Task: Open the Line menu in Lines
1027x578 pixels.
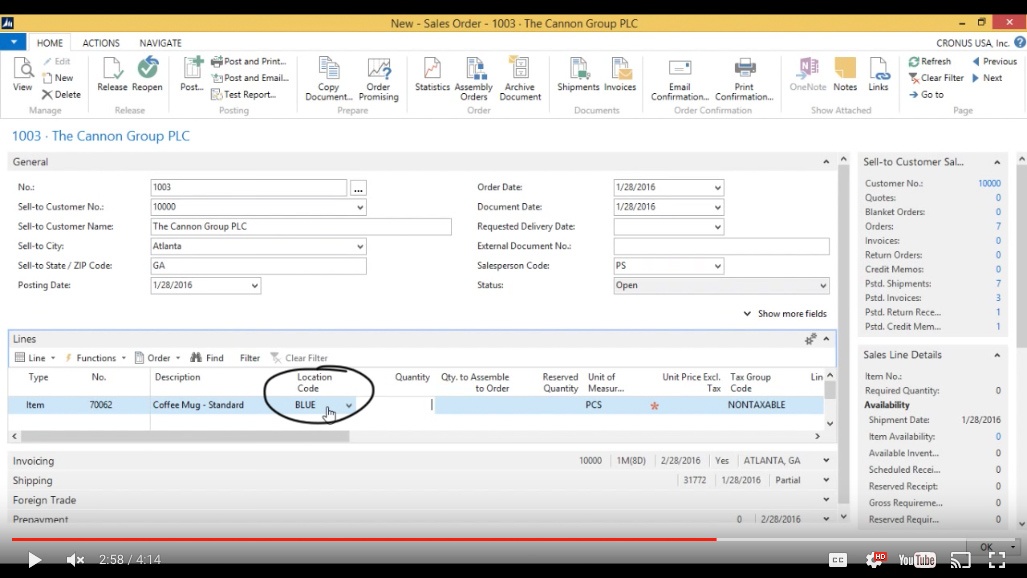Action: (35, 358)
